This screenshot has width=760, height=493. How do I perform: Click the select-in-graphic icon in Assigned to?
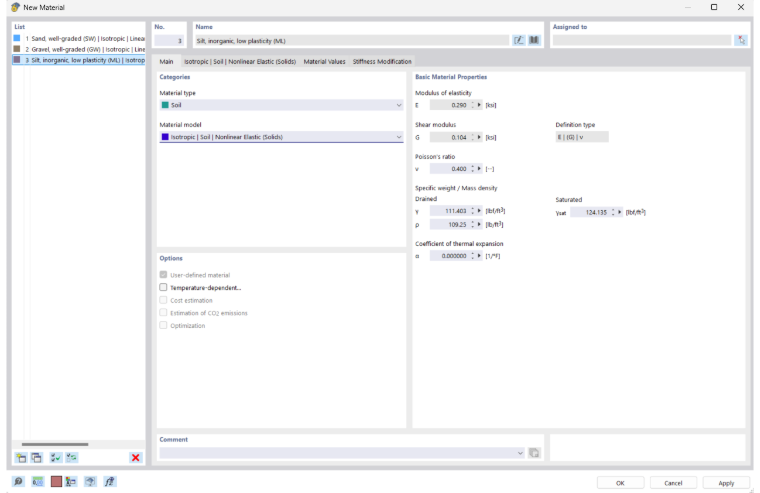741,40
